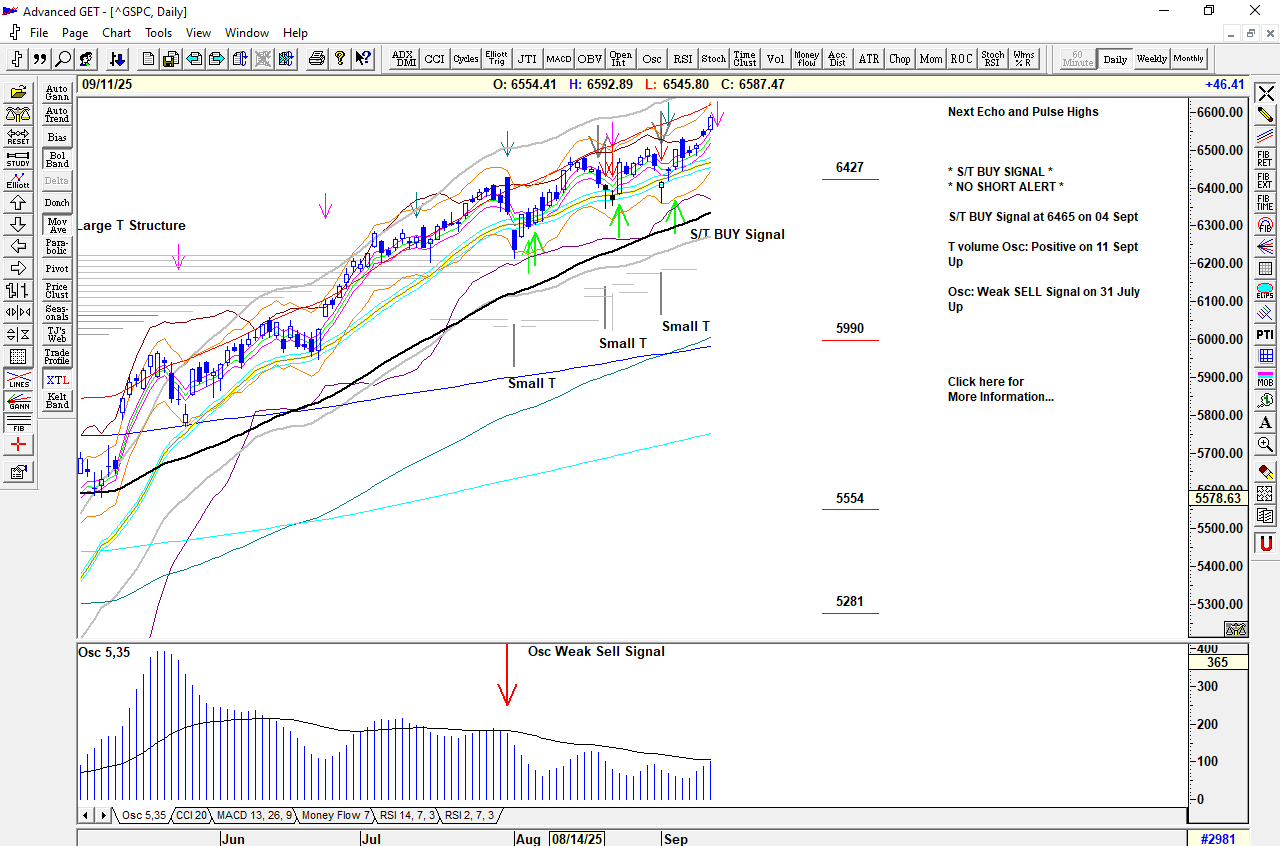Open the magnifier search tool
Screen dimensions: 1280x846
click(63, 59)
